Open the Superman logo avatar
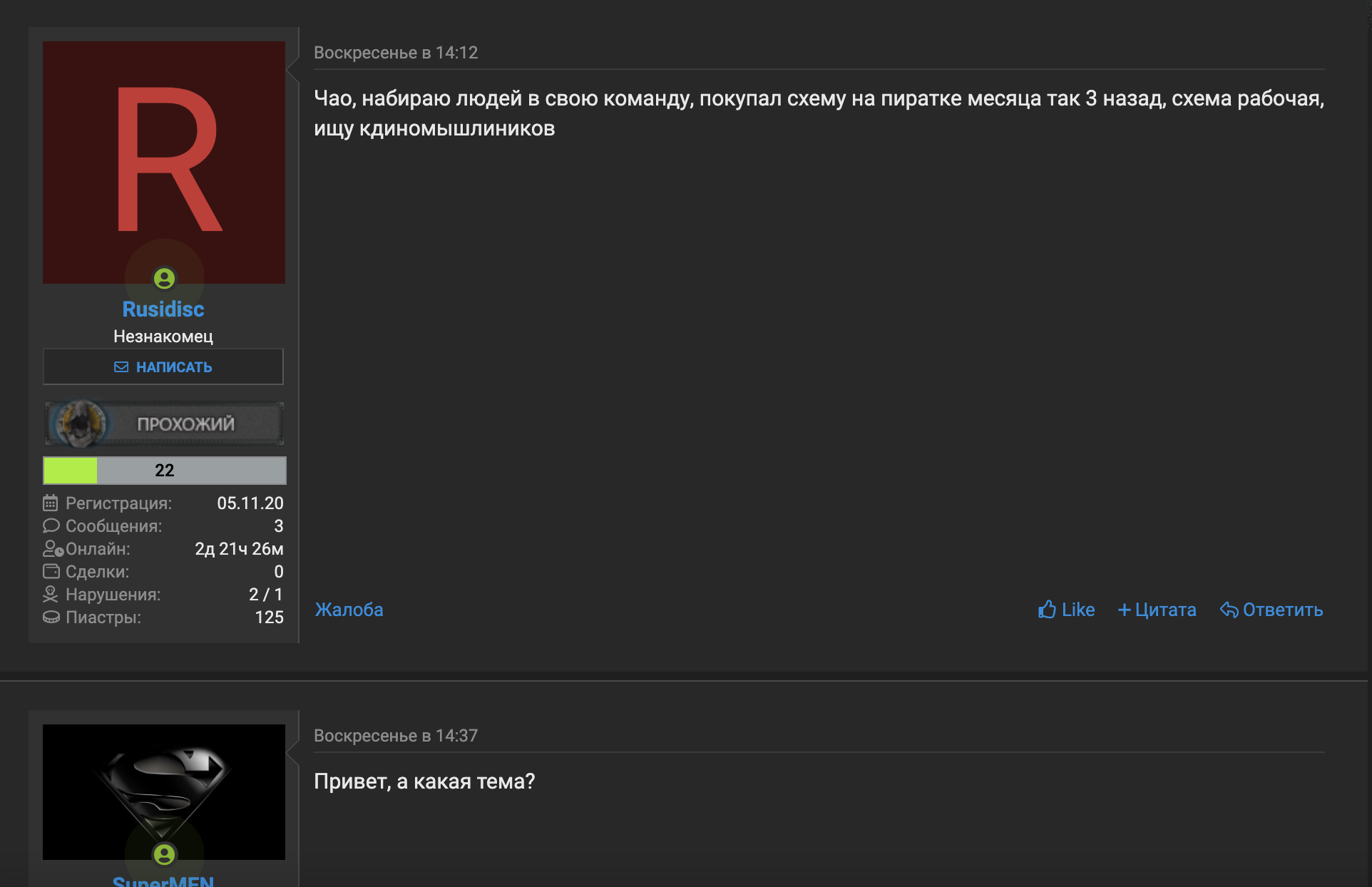1372x887 pixels. coord(164,792)
